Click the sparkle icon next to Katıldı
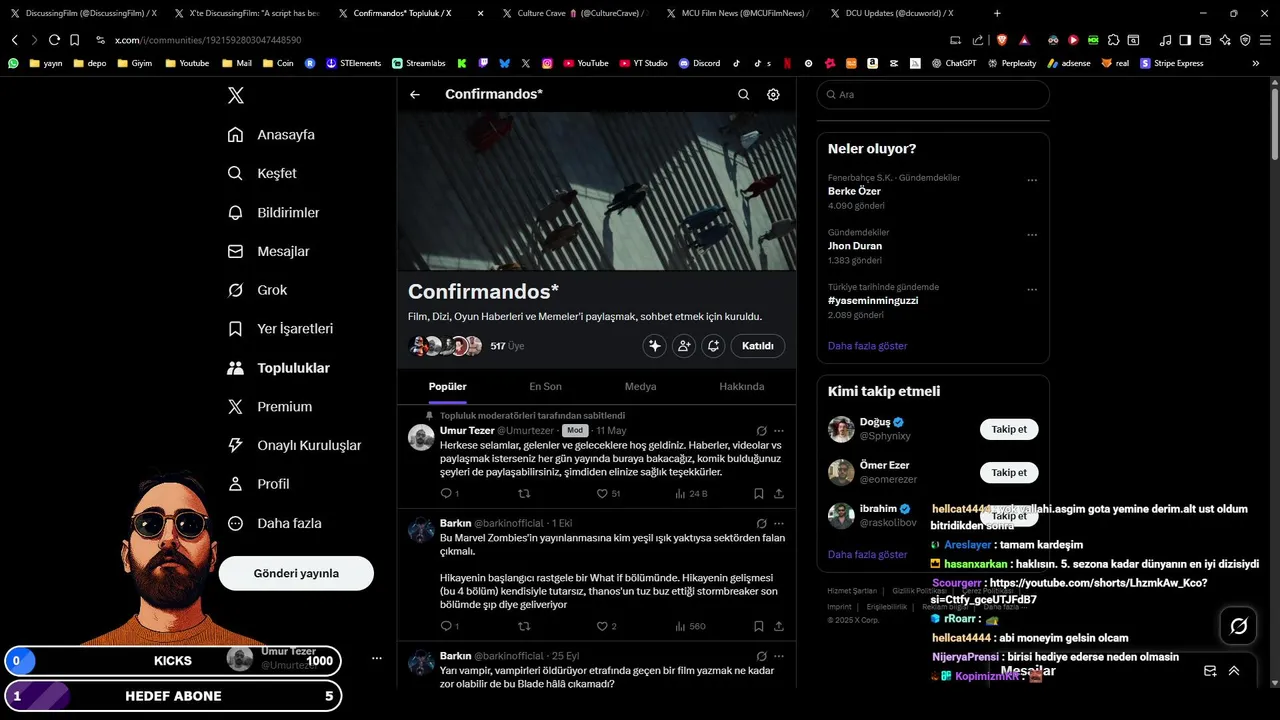Screen dimensions: 1280x720 [x=655, y=345]
